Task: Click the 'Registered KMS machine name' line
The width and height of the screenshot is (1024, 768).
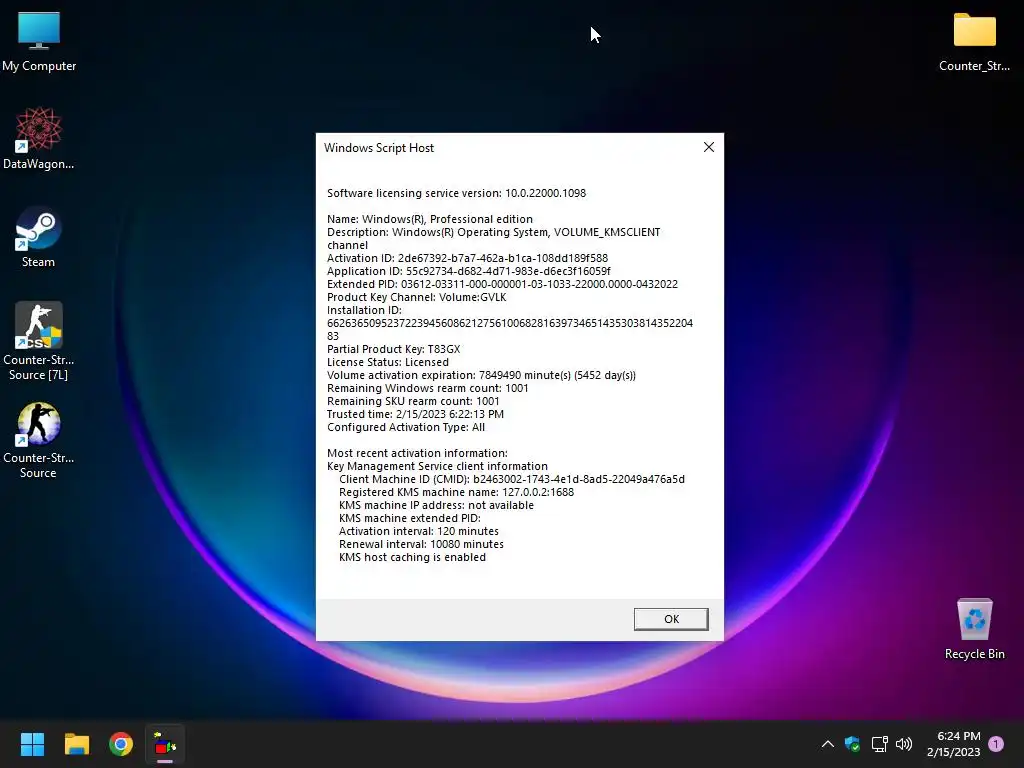Action: click(456, 492)
